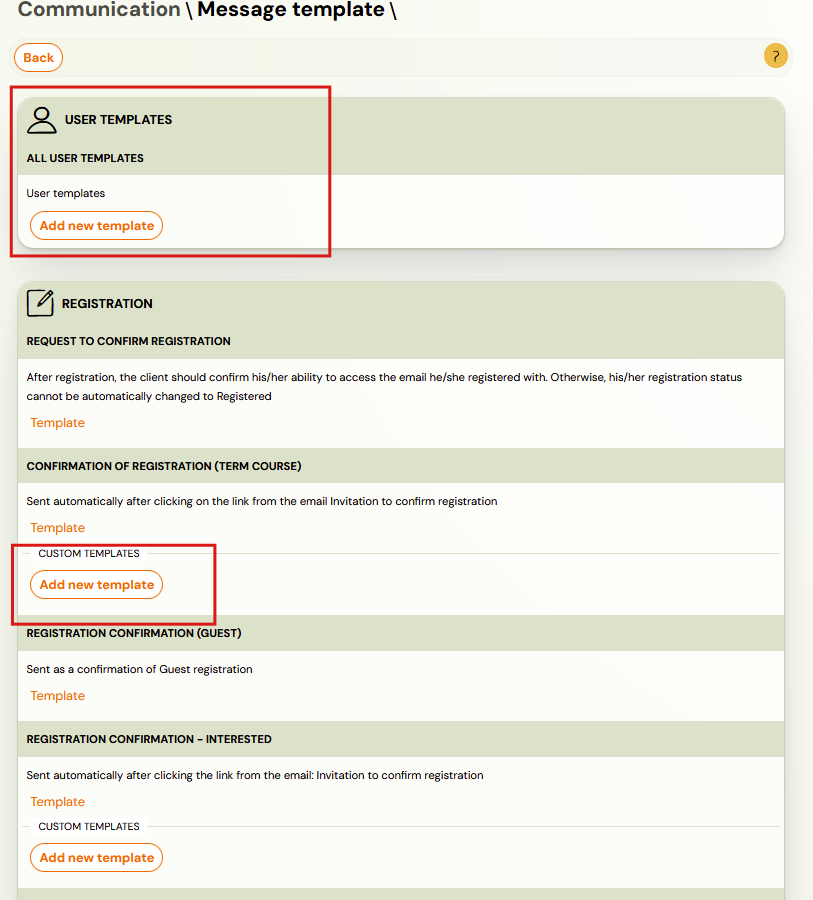Open Template link for Request to Confirm Registration
This screenshot has width=813, height=900.
click(57, 423)
